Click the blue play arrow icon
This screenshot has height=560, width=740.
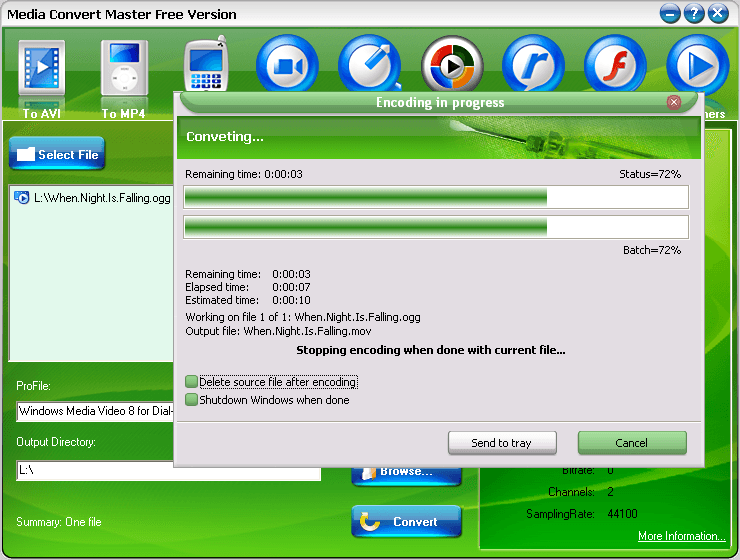(698, 64)
